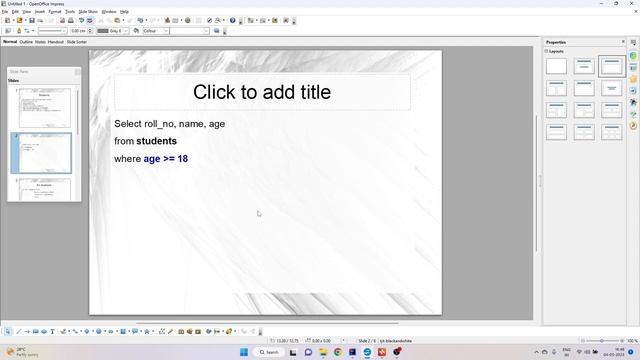Click the Print icon

click(71, 20)
